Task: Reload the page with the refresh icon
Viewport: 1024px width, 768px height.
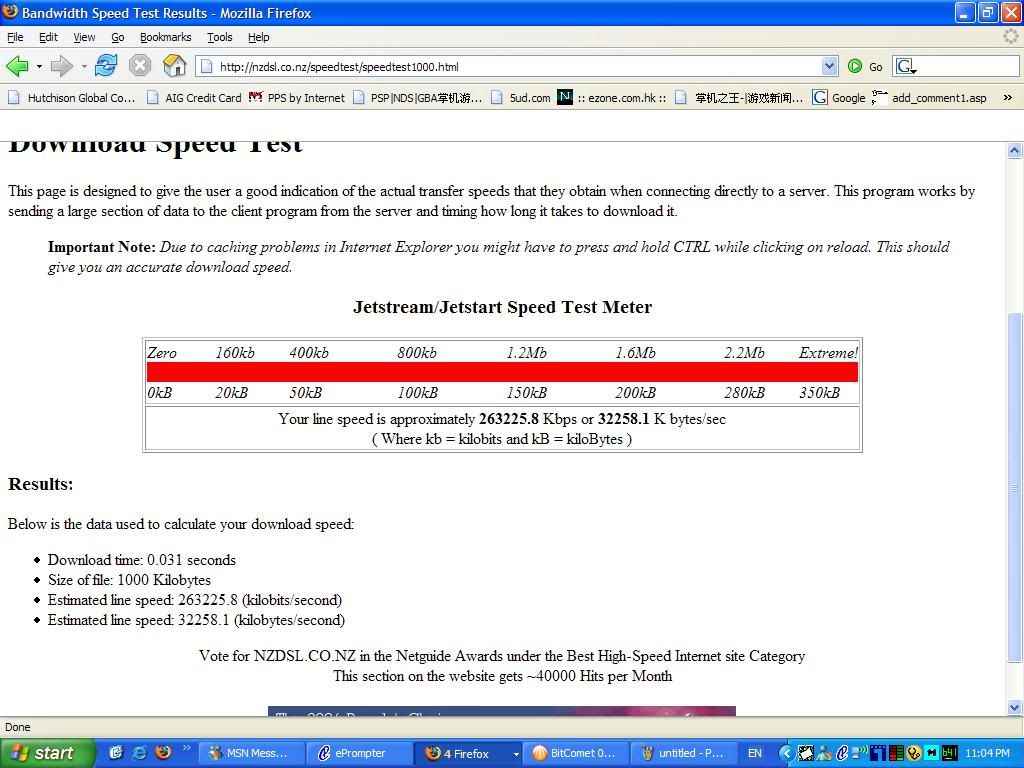Action: pos(106,66)
